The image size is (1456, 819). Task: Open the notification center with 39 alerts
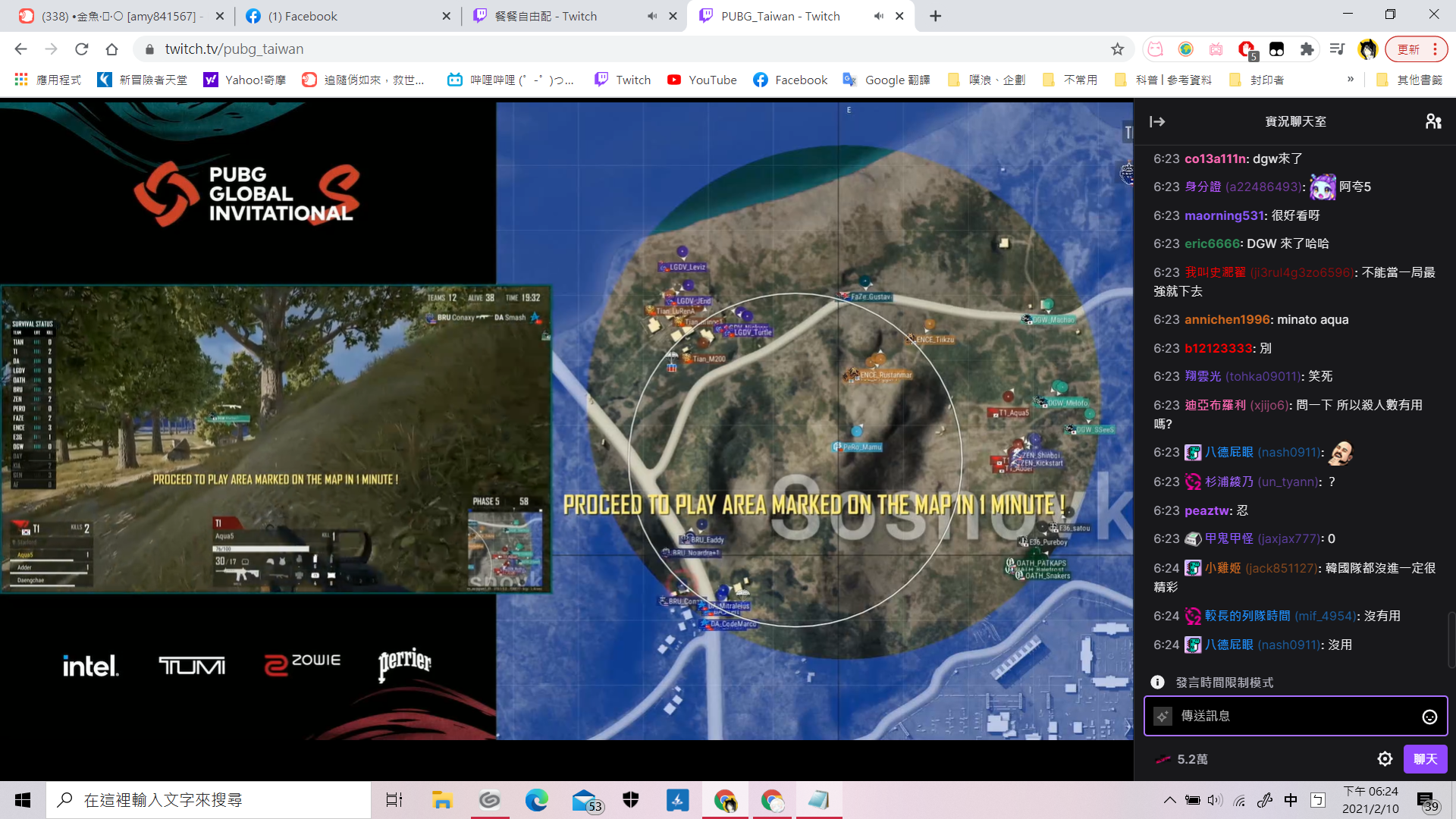click(1427, 801)
